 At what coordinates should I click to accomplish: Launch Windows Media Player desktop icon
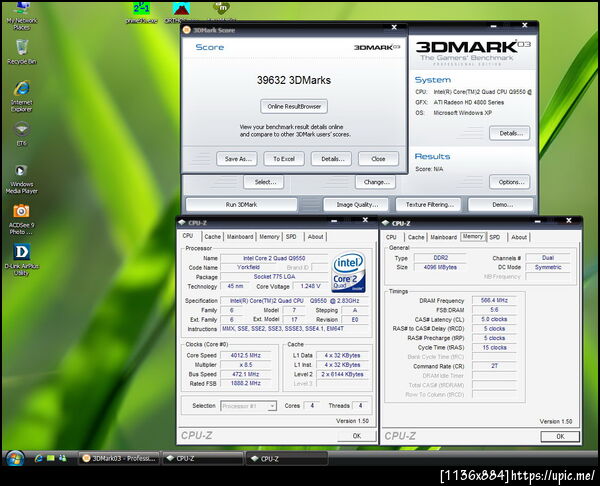(22, 178)
